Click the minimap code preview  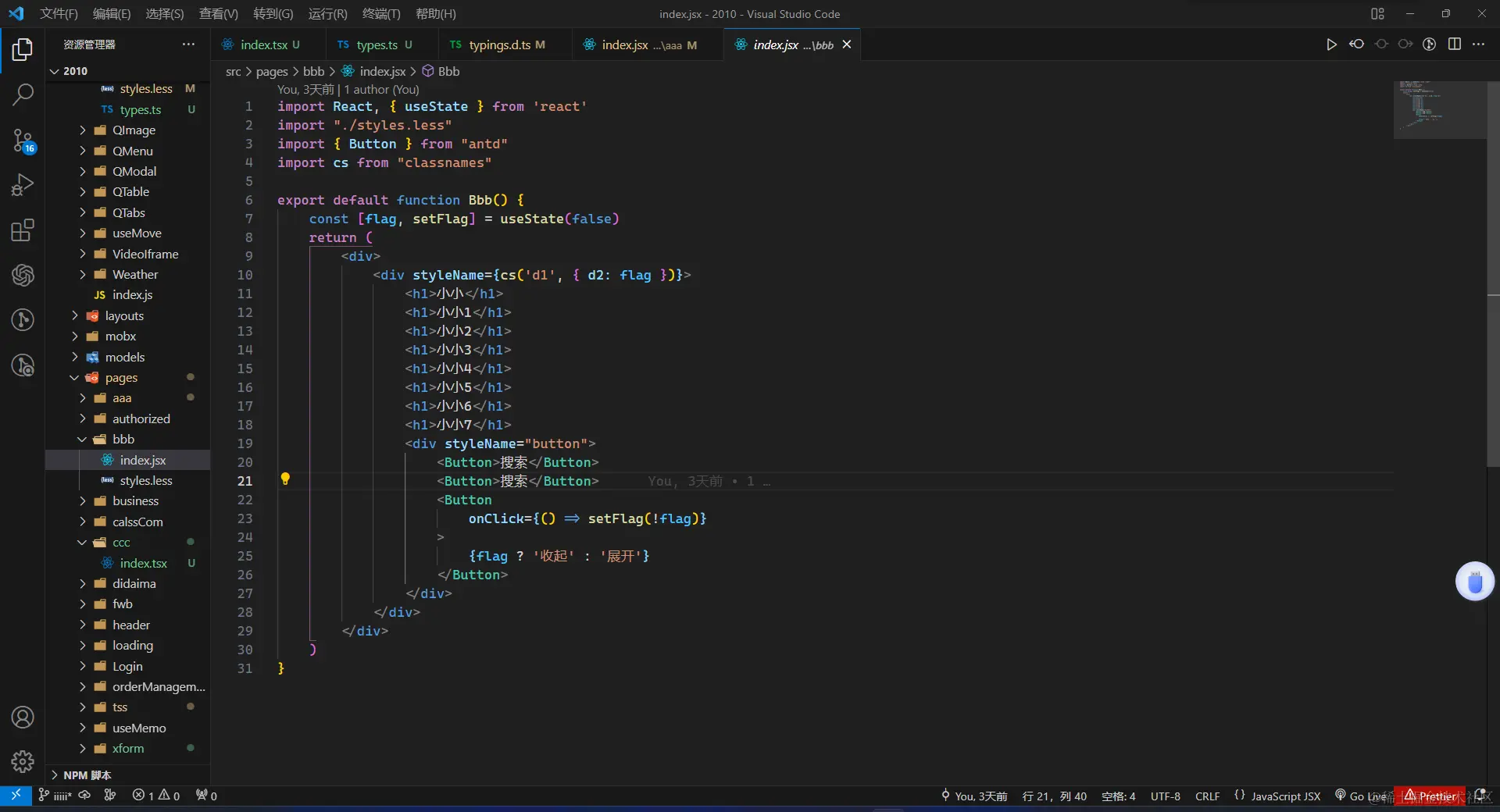(1440, 110)
